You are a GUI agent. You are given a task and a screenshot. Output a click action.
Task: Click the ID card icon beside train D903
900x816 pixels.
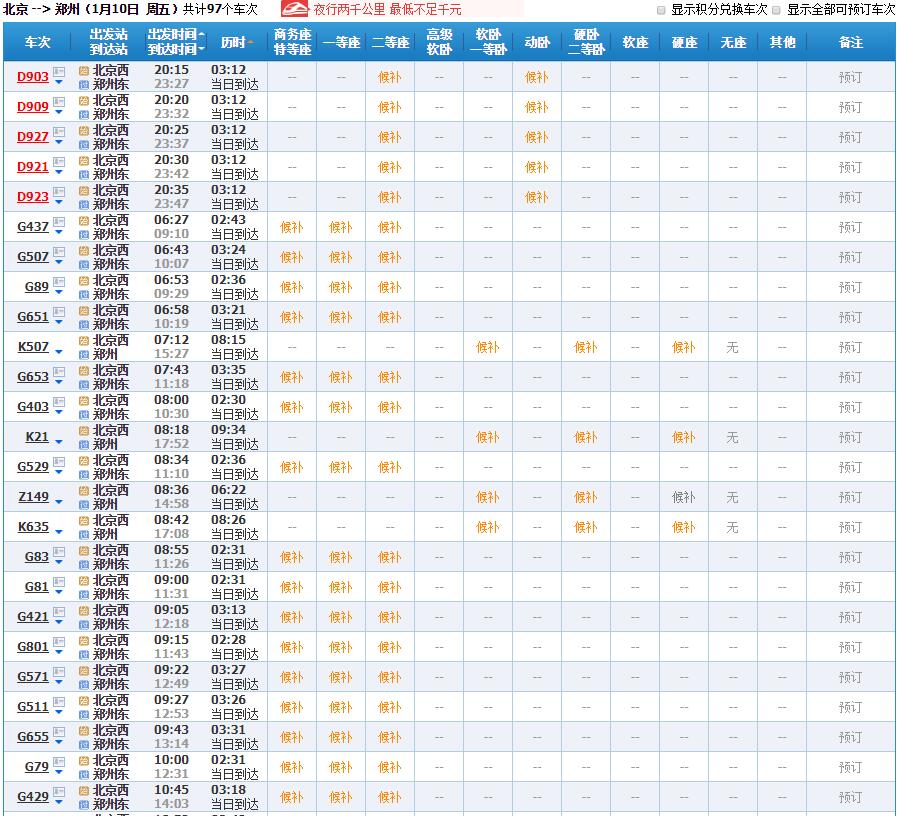59,72
